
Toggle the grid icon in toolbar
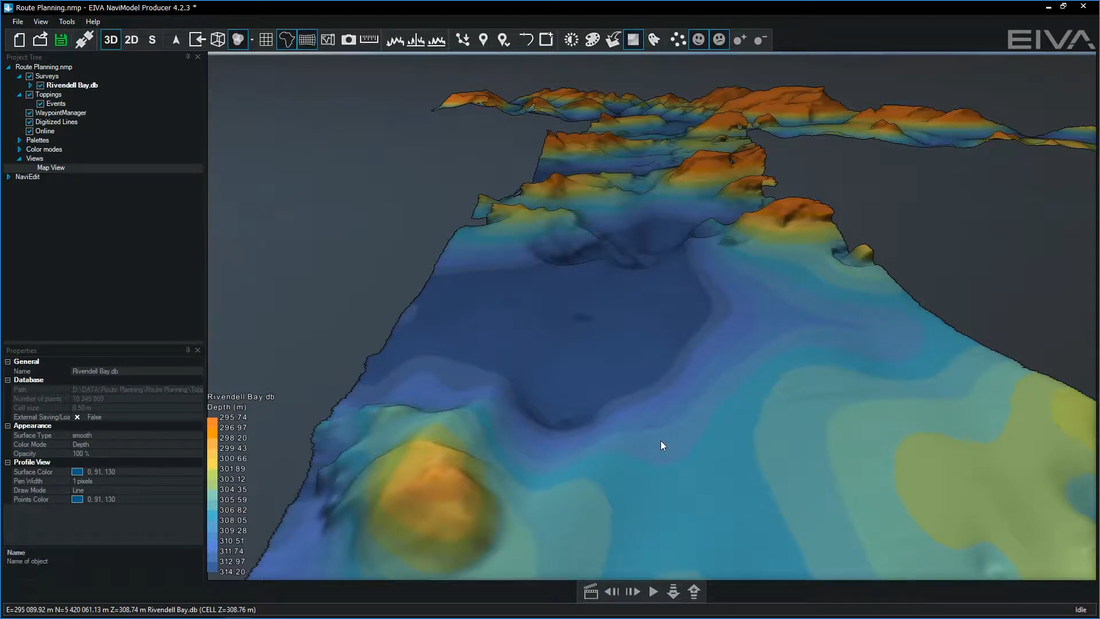pyautogui.click(x=266, y=40)
